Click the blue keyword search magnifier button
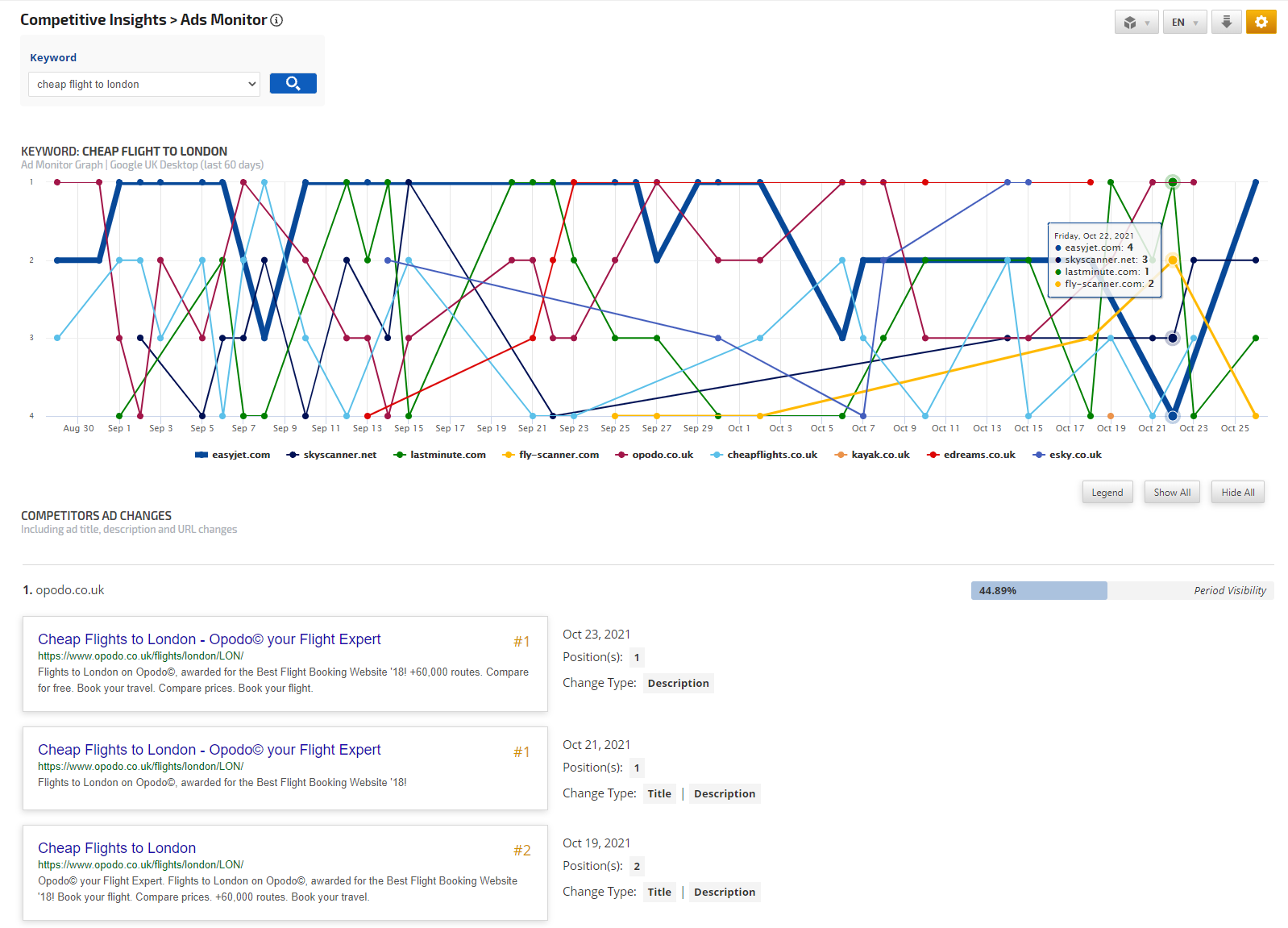Viewport: 1288px width, 928px height. 293,83
